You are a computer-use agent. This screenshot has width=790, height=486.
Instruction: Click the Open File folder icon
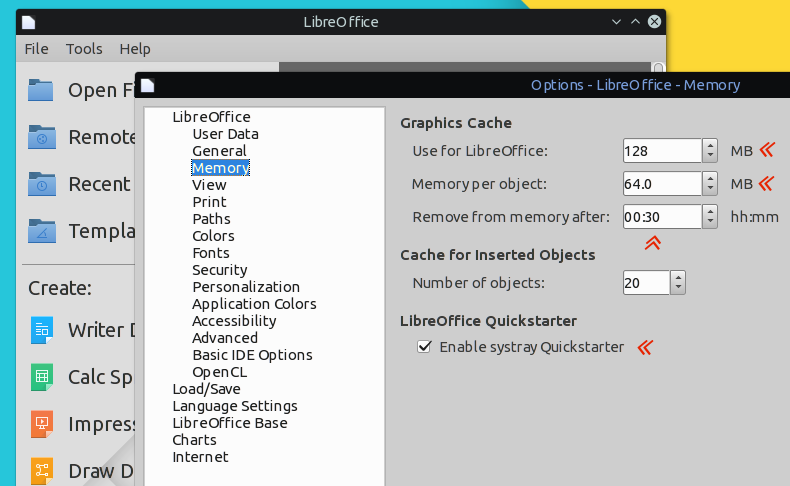(41, 90)
